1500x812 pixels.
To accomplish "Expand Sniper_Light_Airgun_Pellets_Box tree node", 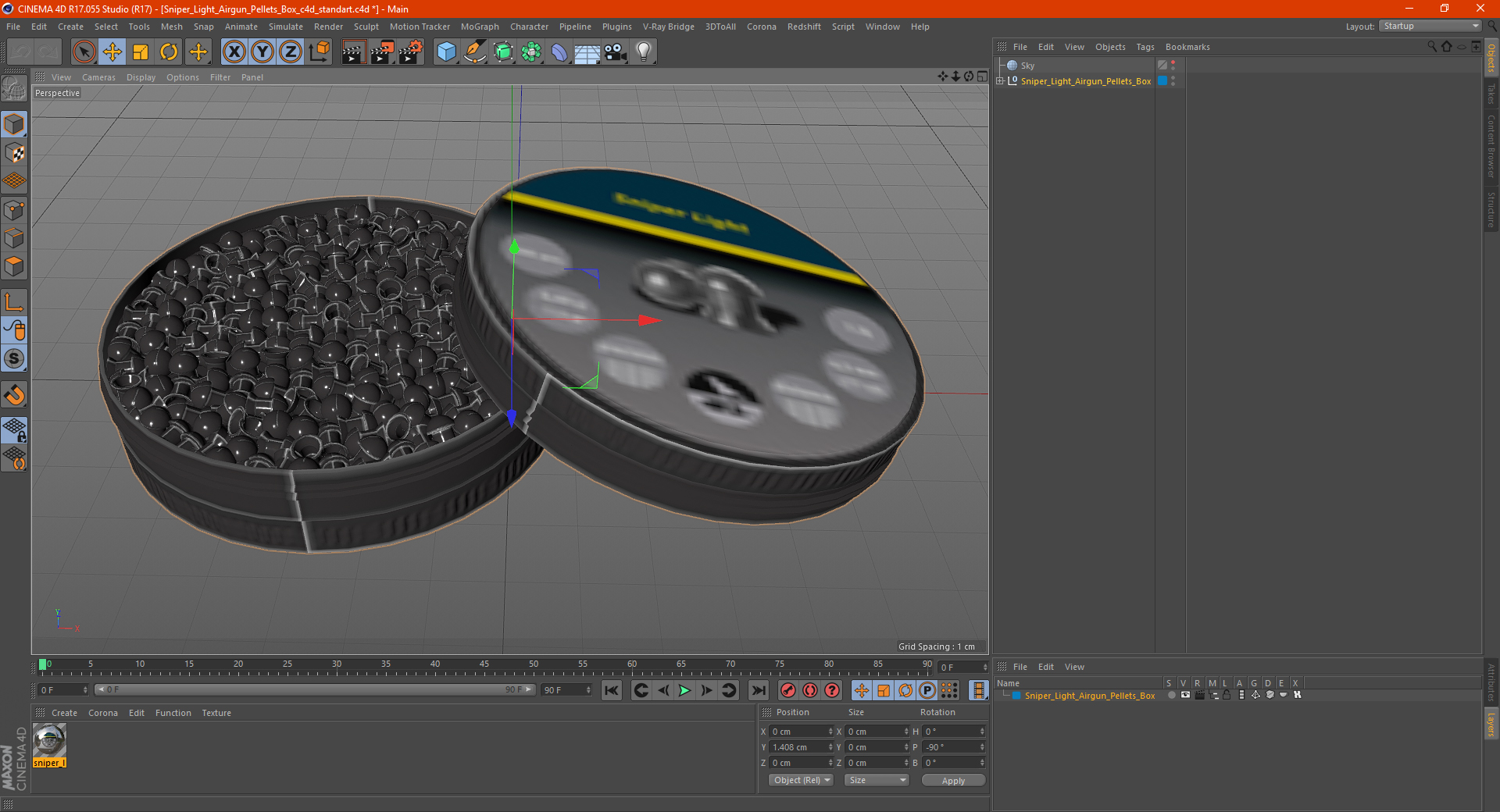I will point(1000,81).
